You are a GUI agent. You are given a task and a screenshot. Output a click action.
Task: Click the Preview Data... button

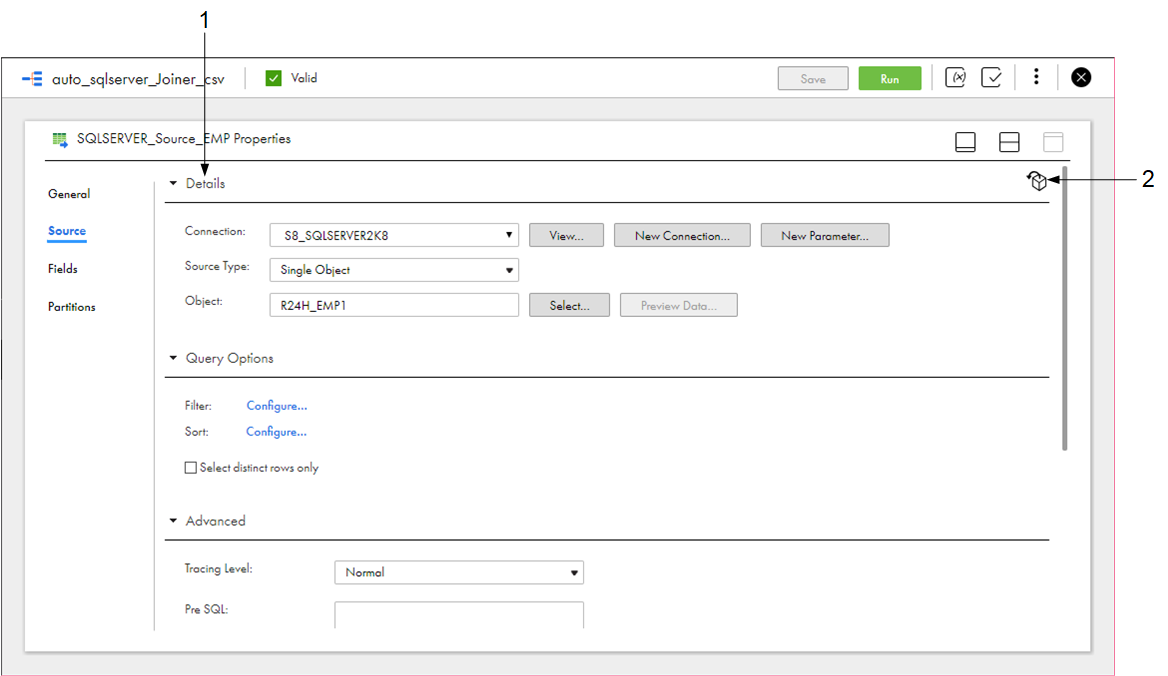click(x=679, y=305)
